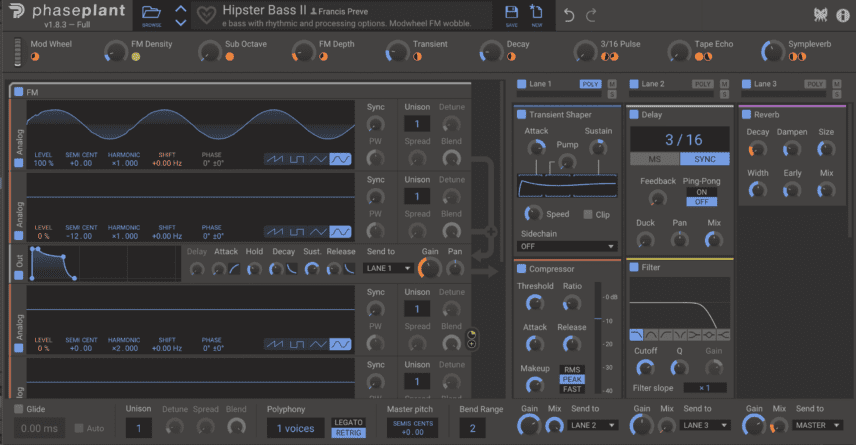This screenshot has width=856, height=445.
Task: Open the Sidechain OFF dropdown
Action: tap(567, 246)
